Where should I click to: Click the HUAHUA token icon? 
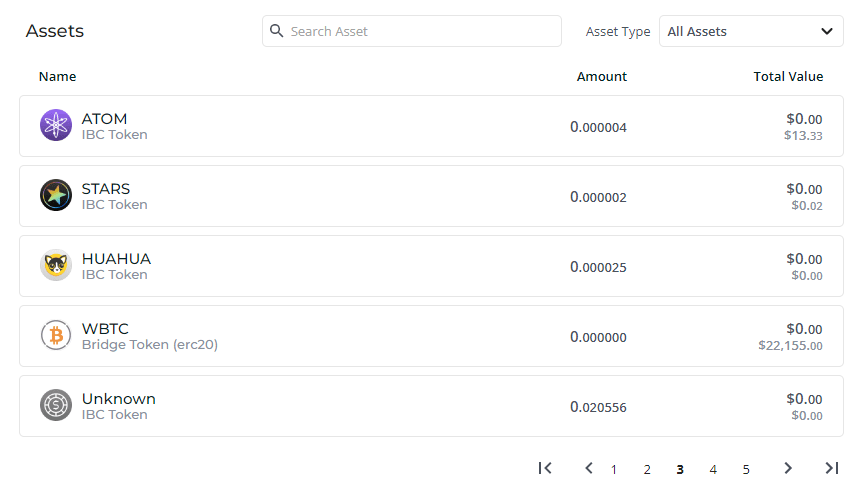coord(56,265)
